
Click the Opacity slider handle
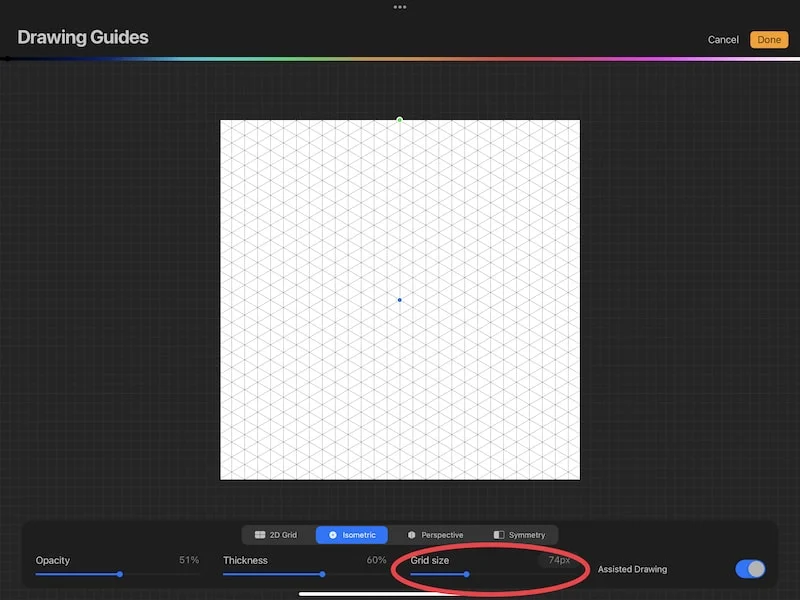[120, 574]
